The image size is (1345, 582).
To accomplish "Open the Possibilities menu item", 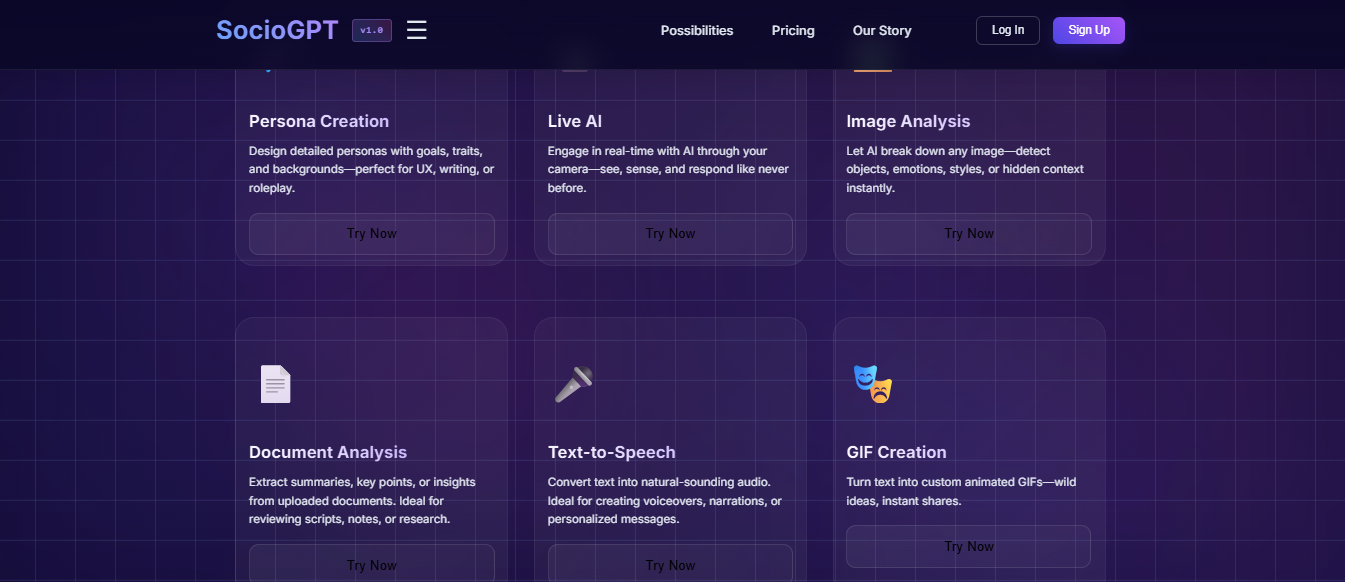I will pyautogui.click(x=697, y=30).
